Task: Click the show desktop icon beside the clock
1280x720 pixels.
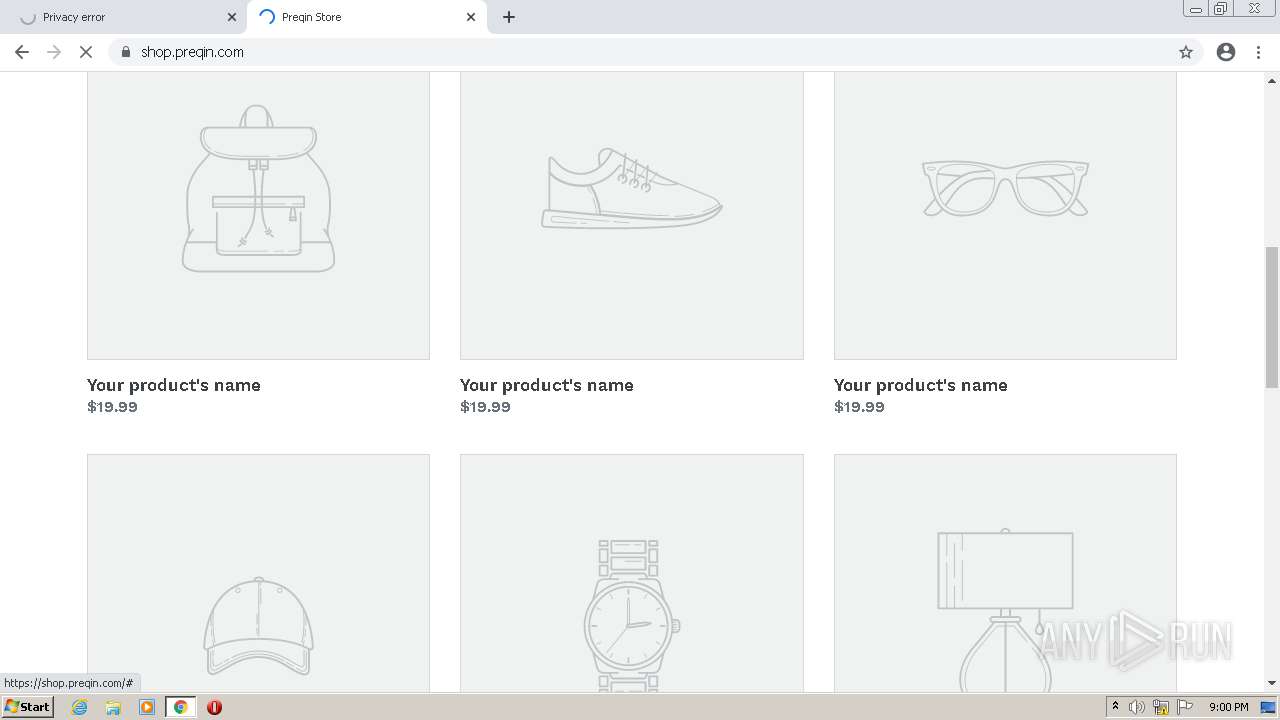Action: point(1268,707)
